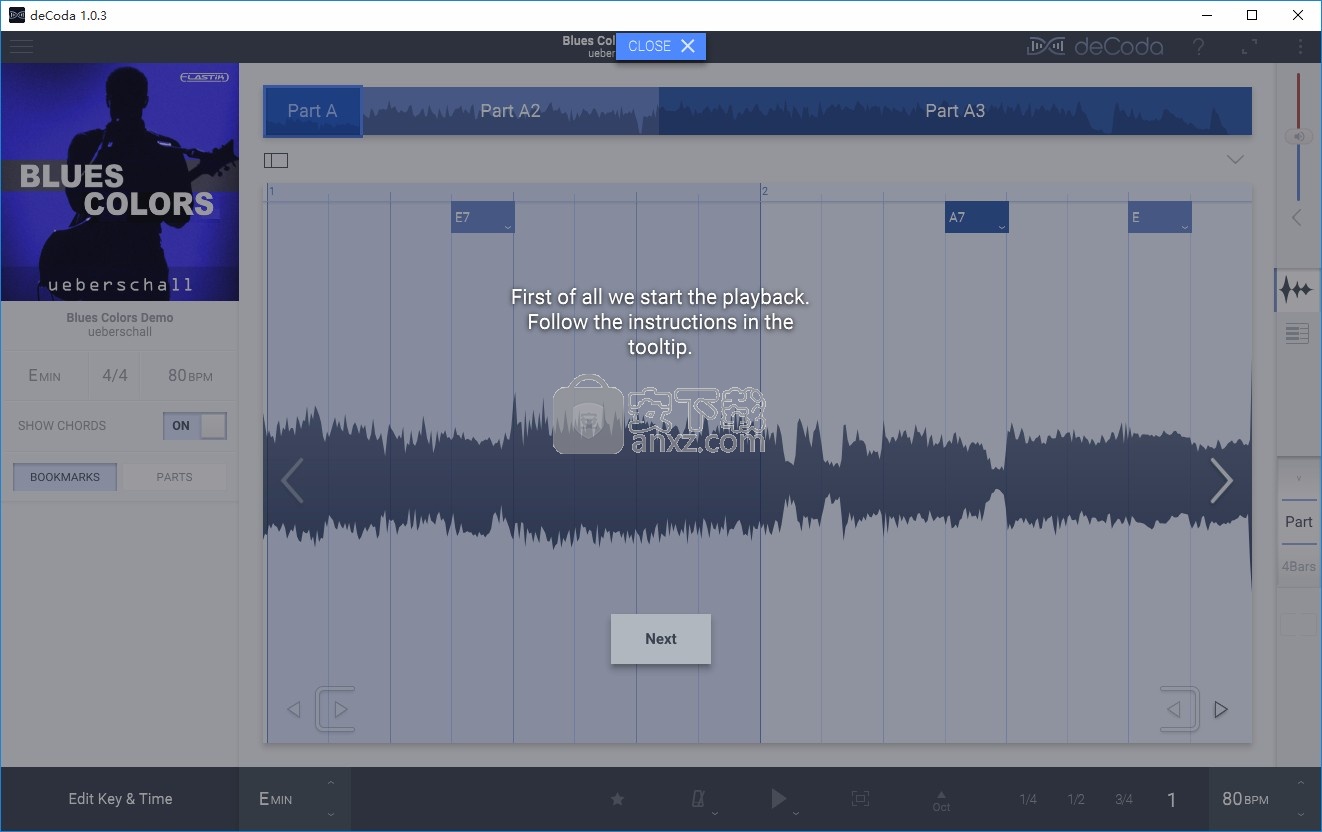Click the 80 BPM tempo field in the bottom bar
Screen dimensions: 1322x832
(1246, 799)
